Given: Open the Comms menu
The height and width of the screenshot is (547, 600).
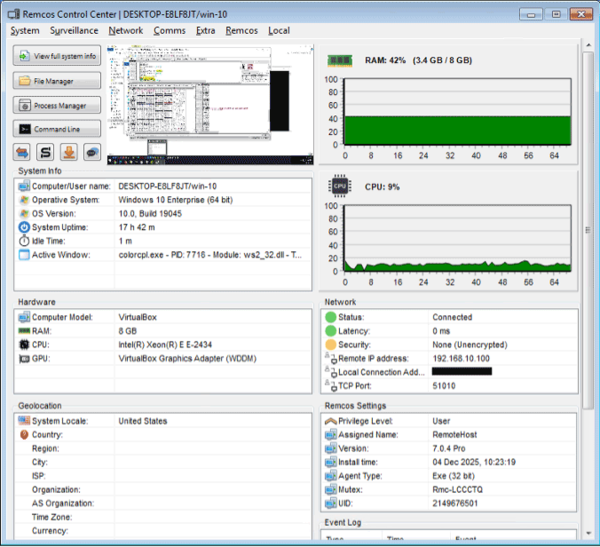Looking at the screenshot, I should click(169, 30).
